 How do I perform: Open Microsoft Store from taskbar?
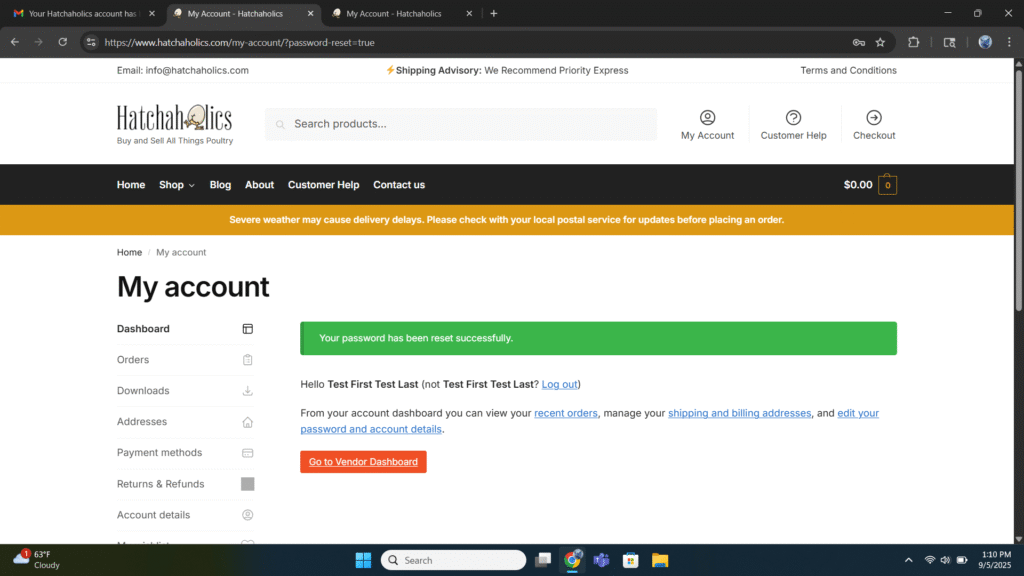(x=630, y=560)
